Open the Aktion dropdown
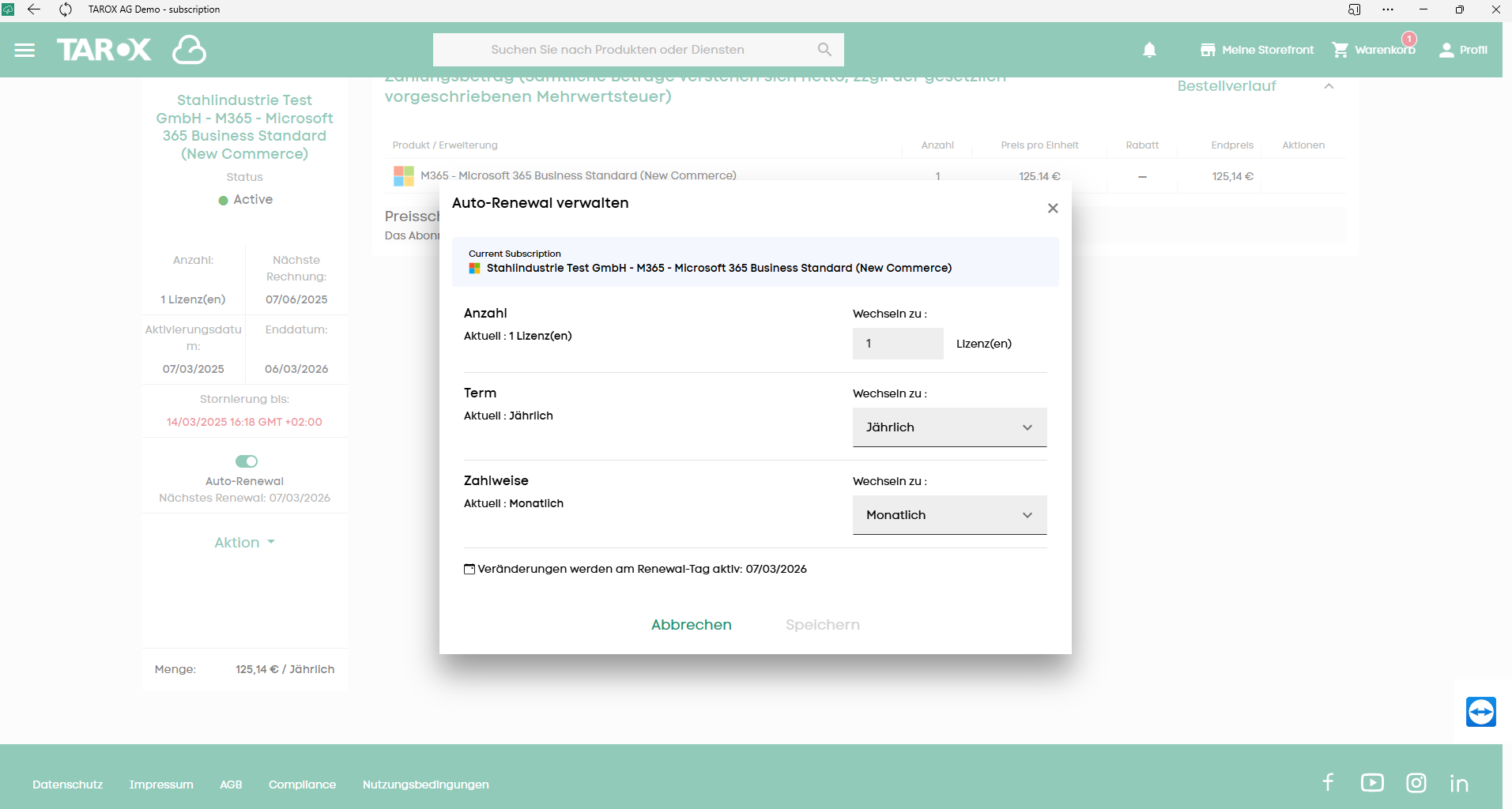This screenshot has width=1512, height=809. pos(244,543)
